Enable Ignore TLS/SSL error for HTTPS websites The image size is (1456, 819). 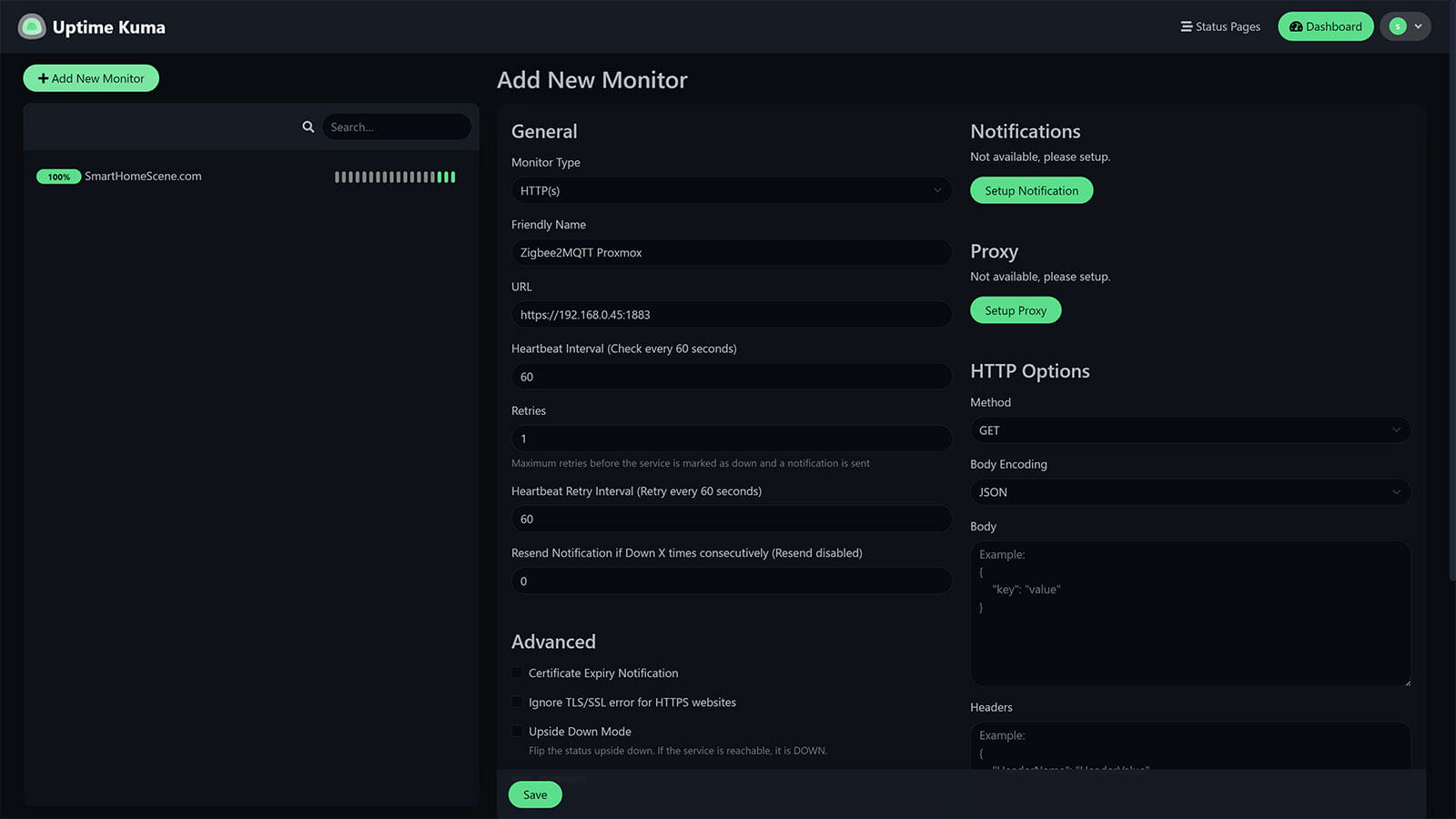tap(517, 702)
